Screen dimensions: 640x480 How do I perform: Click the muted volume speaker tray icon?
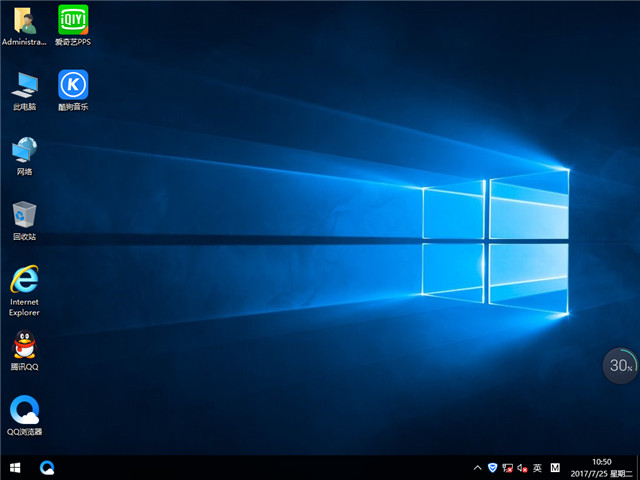coord(522,468)
